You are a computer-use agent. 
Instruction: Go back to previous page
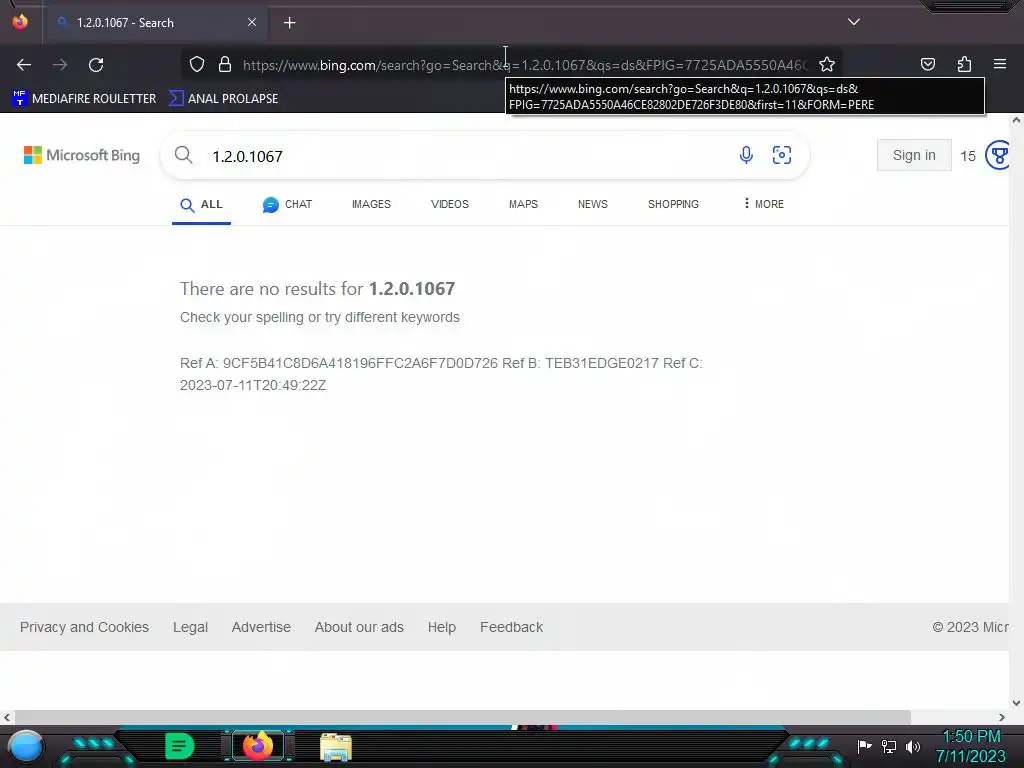(x=24, y=65)
